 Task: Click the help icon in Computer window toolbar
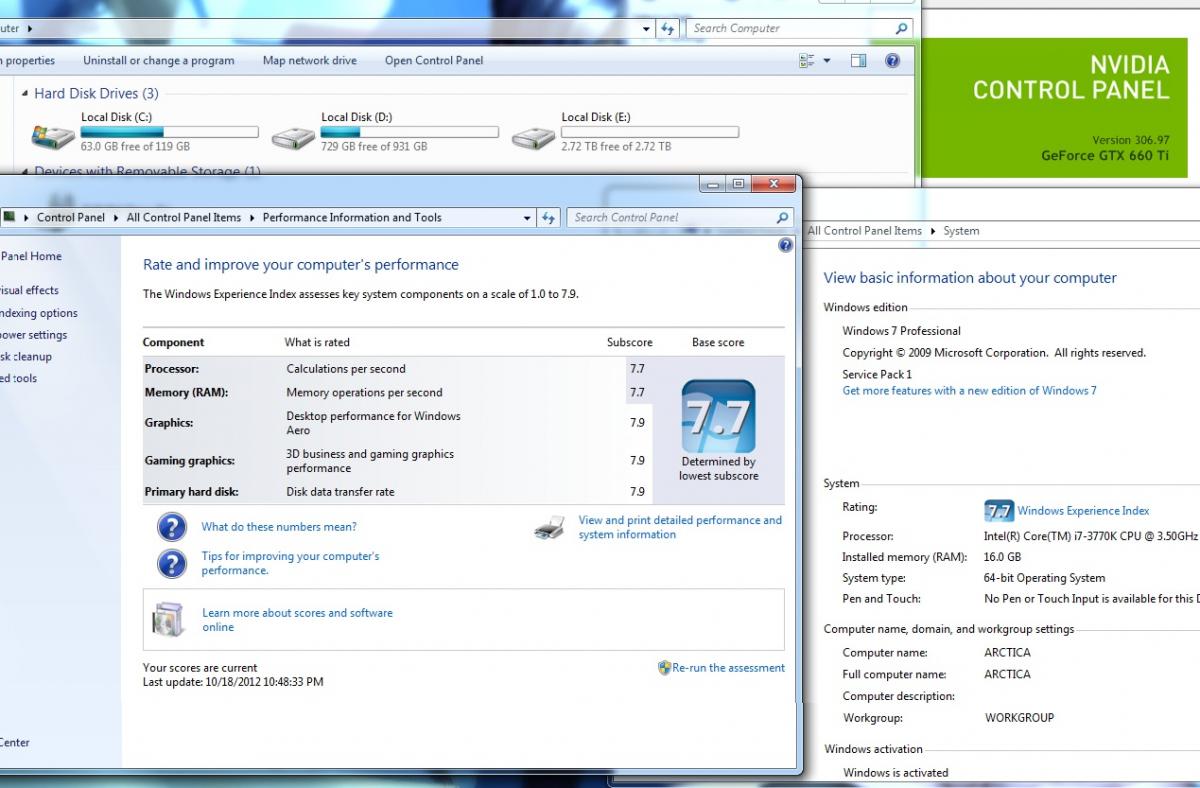(892, 61)
